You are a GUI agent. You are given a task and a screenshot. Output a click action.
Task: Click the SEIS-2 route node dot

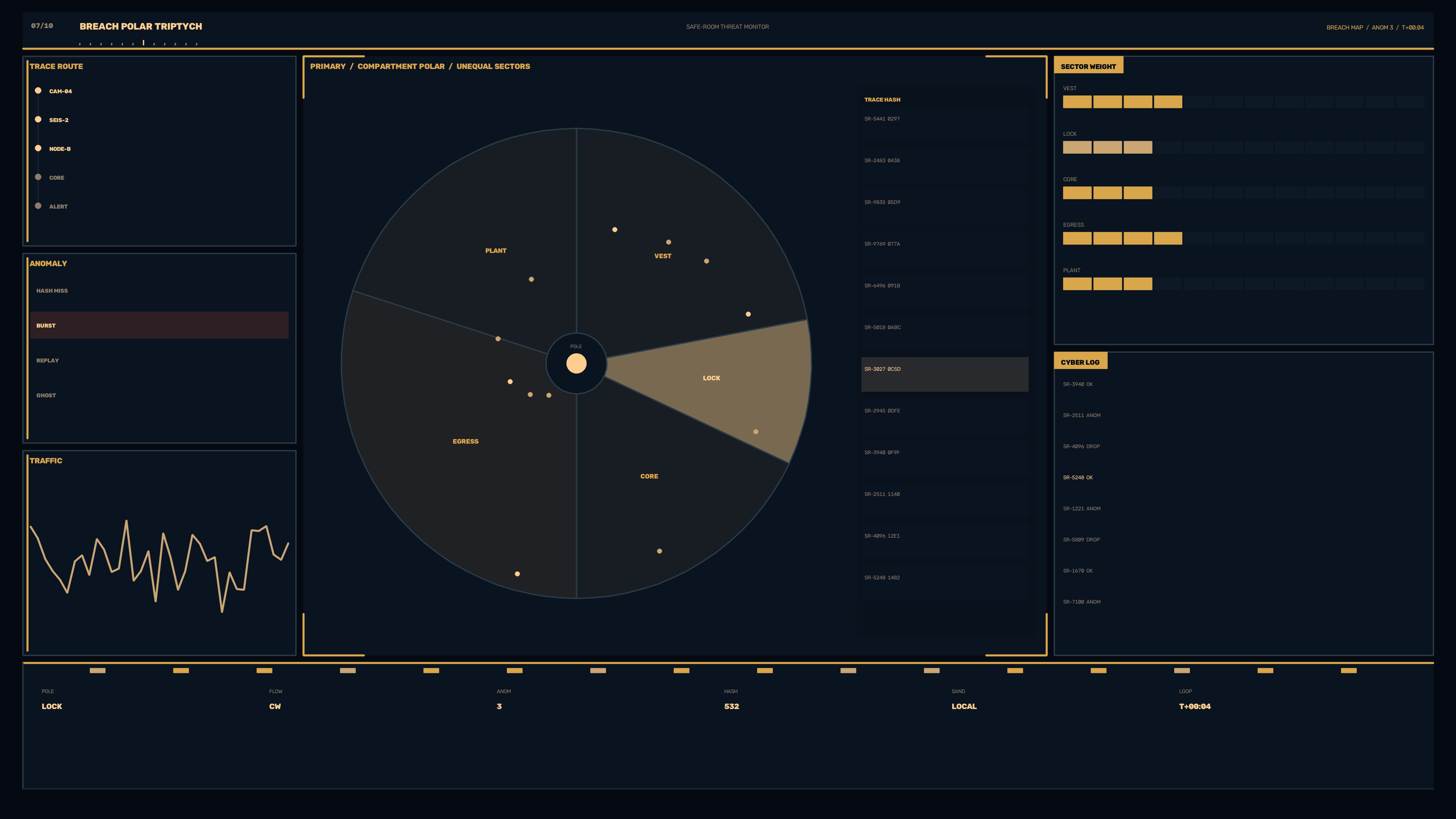point(38,119)
